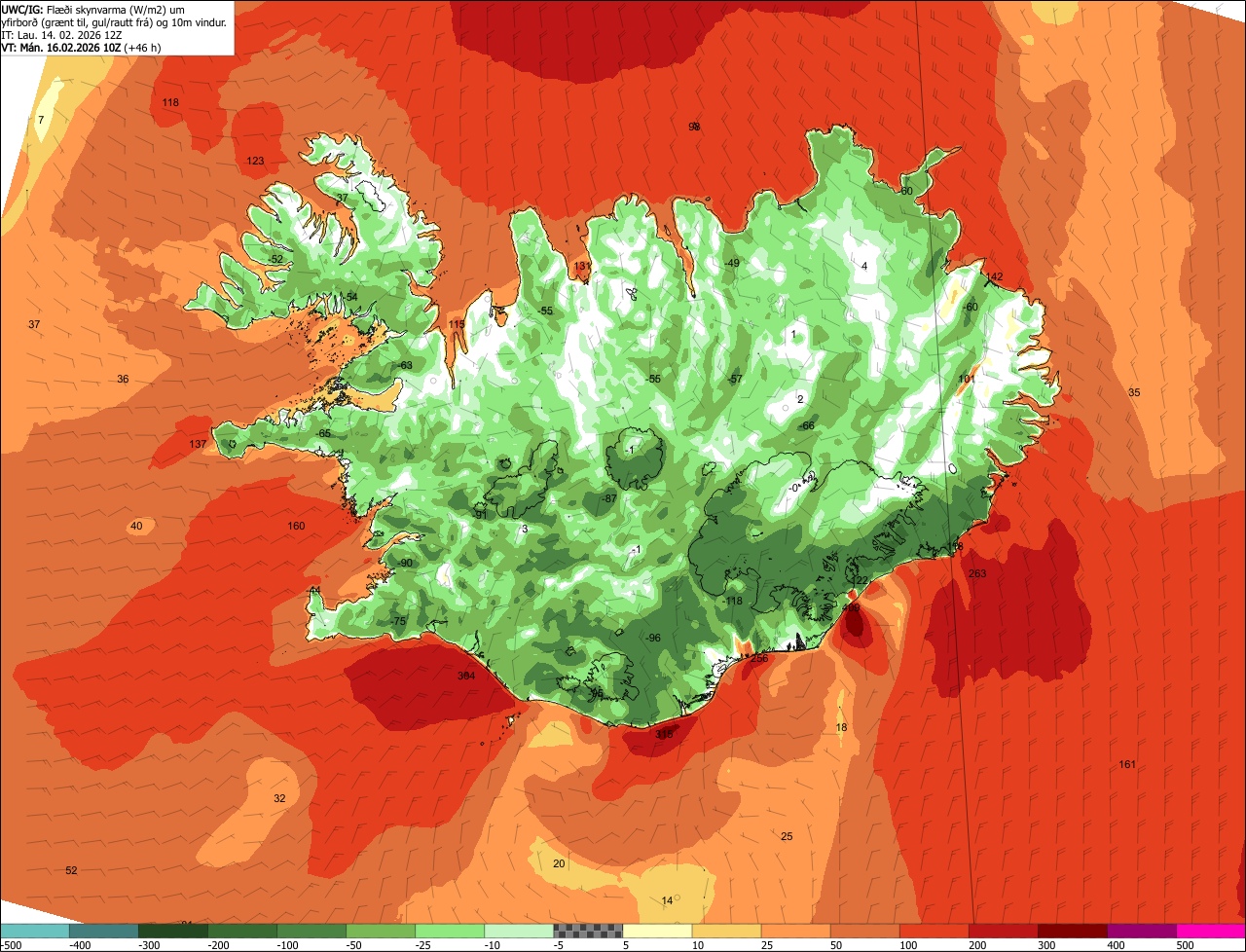
Task: Click the map value 123 off the Westfjords
Action: pos(255,162)
